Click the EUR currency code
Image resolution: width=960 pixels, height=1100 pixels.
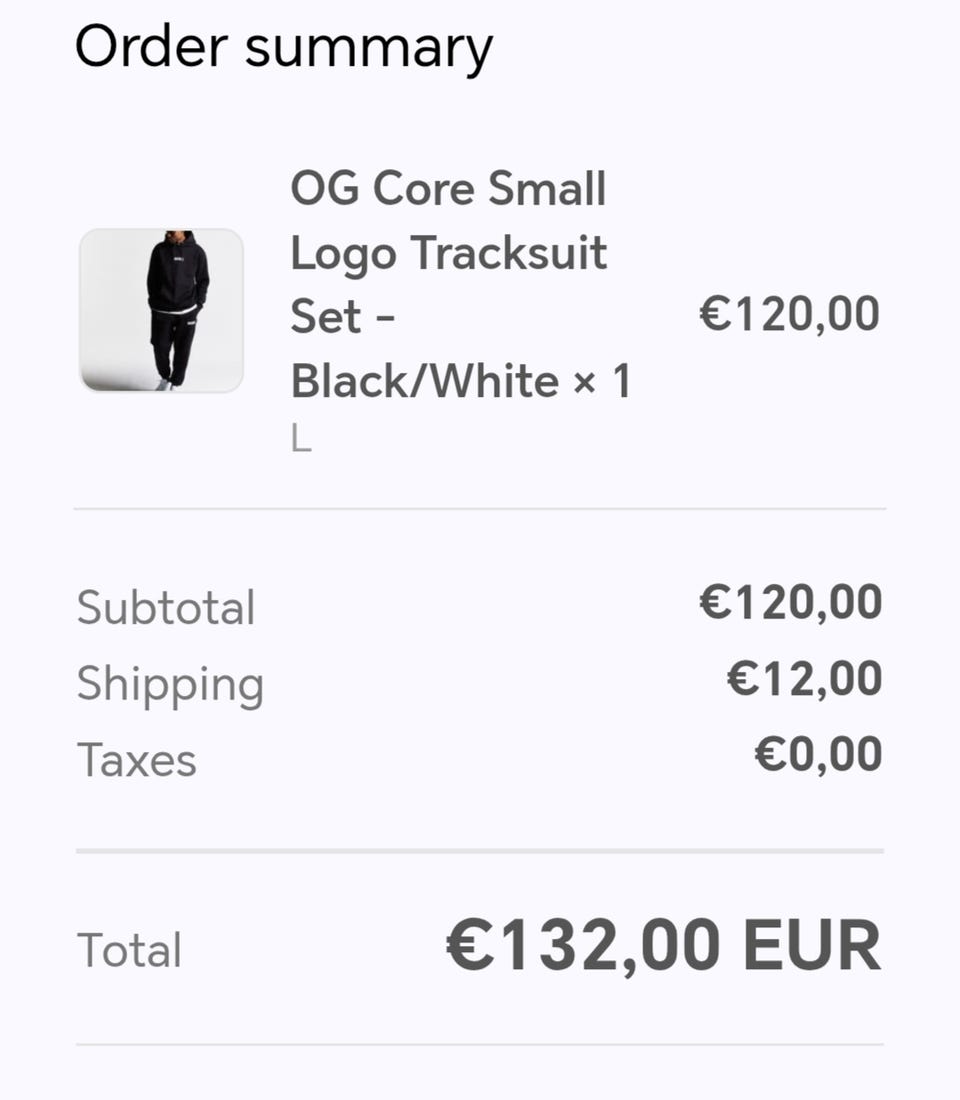812,946
